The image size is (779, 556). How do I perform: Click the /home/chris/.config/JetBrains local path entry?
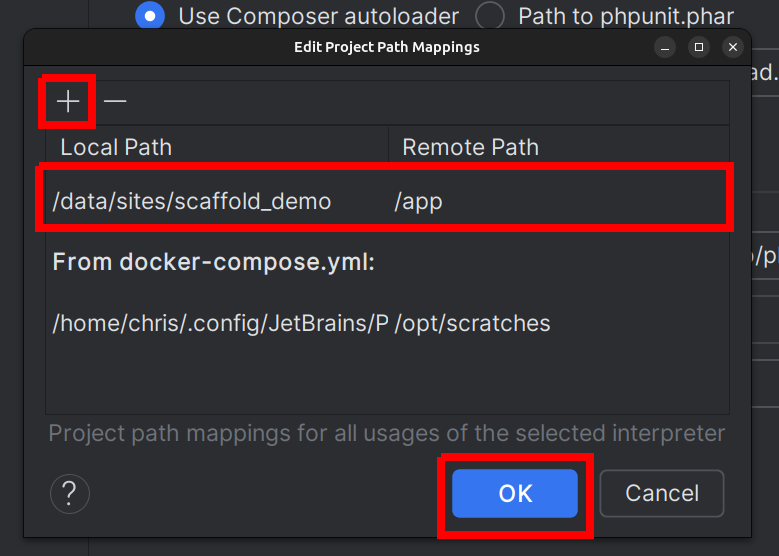(x=220, y=323)
